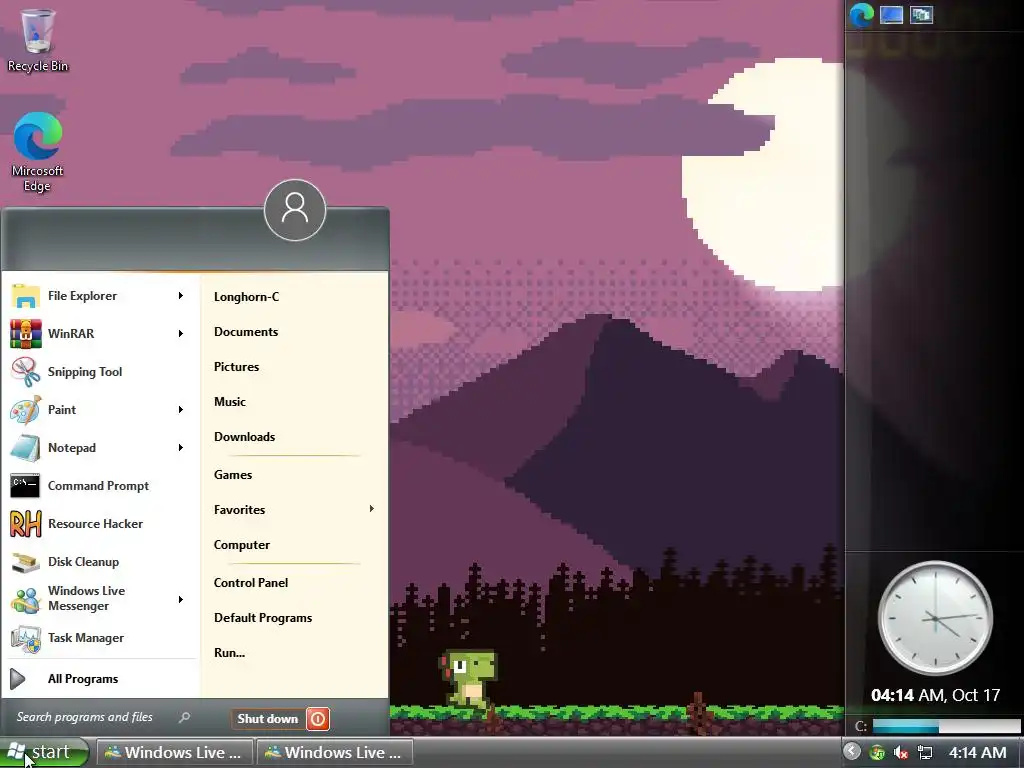
Task: Open Default Programs
Action: pyautogui.click(x=263, y=618)
